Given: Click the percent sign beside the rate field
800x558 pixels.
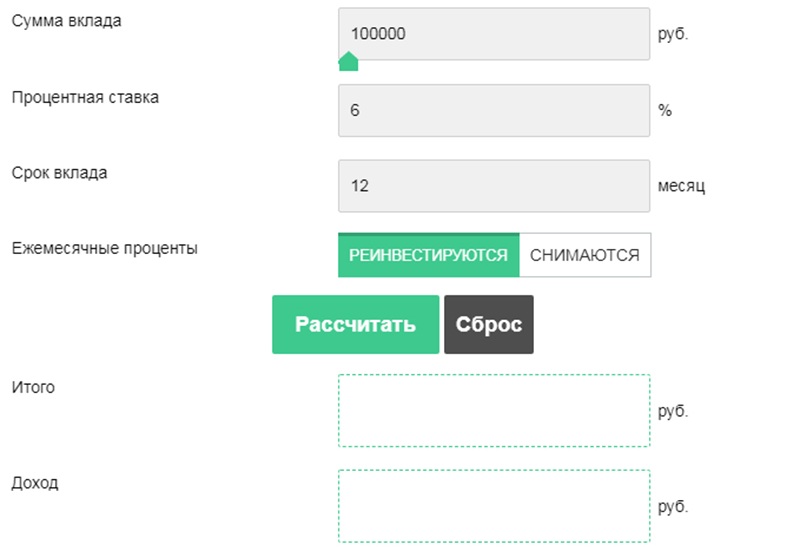Looking at the screenshot, I should tap(665, 110).
